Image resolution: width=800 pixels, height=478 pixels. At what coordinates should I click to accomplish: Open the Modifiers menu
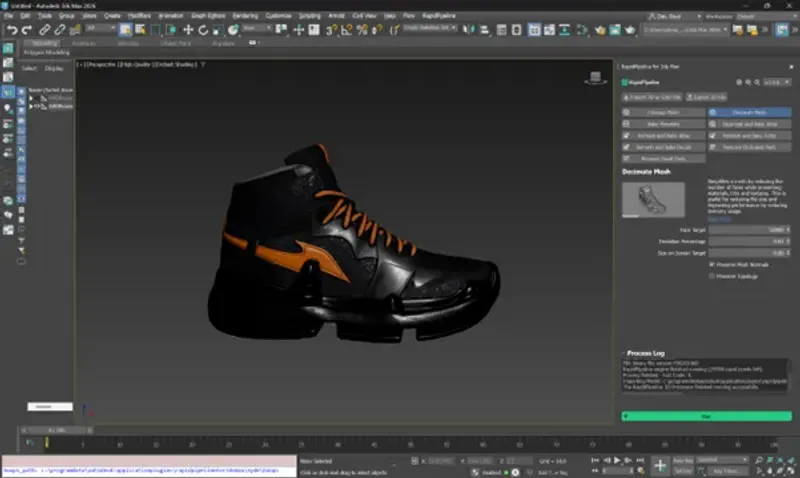(x=138, y=16)
